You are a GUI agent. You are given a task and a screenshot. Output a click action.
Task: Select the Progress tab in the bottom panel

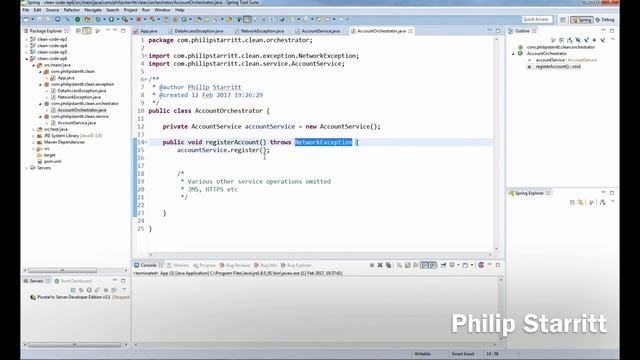[205, 265]
